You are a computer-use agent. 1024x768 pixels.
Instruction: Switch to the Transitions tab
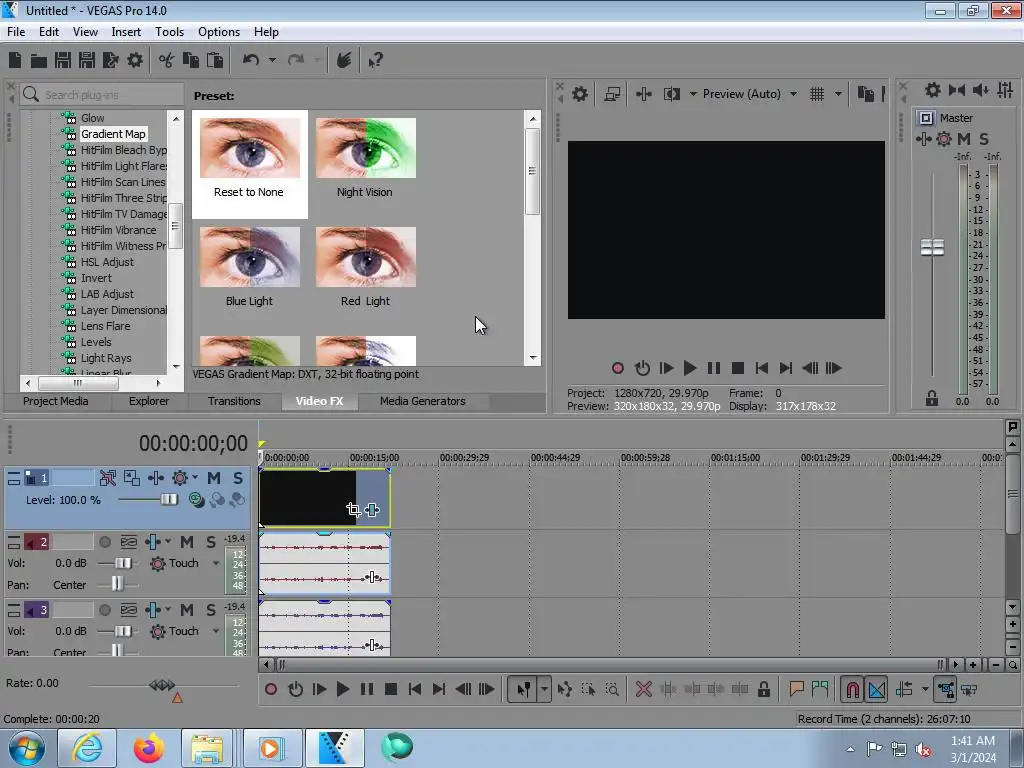(x=234, y=401)
